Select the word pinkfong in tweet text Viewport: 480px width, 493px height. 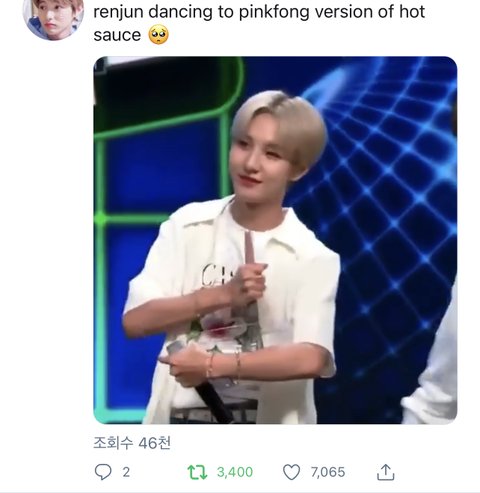coord(274,12)
